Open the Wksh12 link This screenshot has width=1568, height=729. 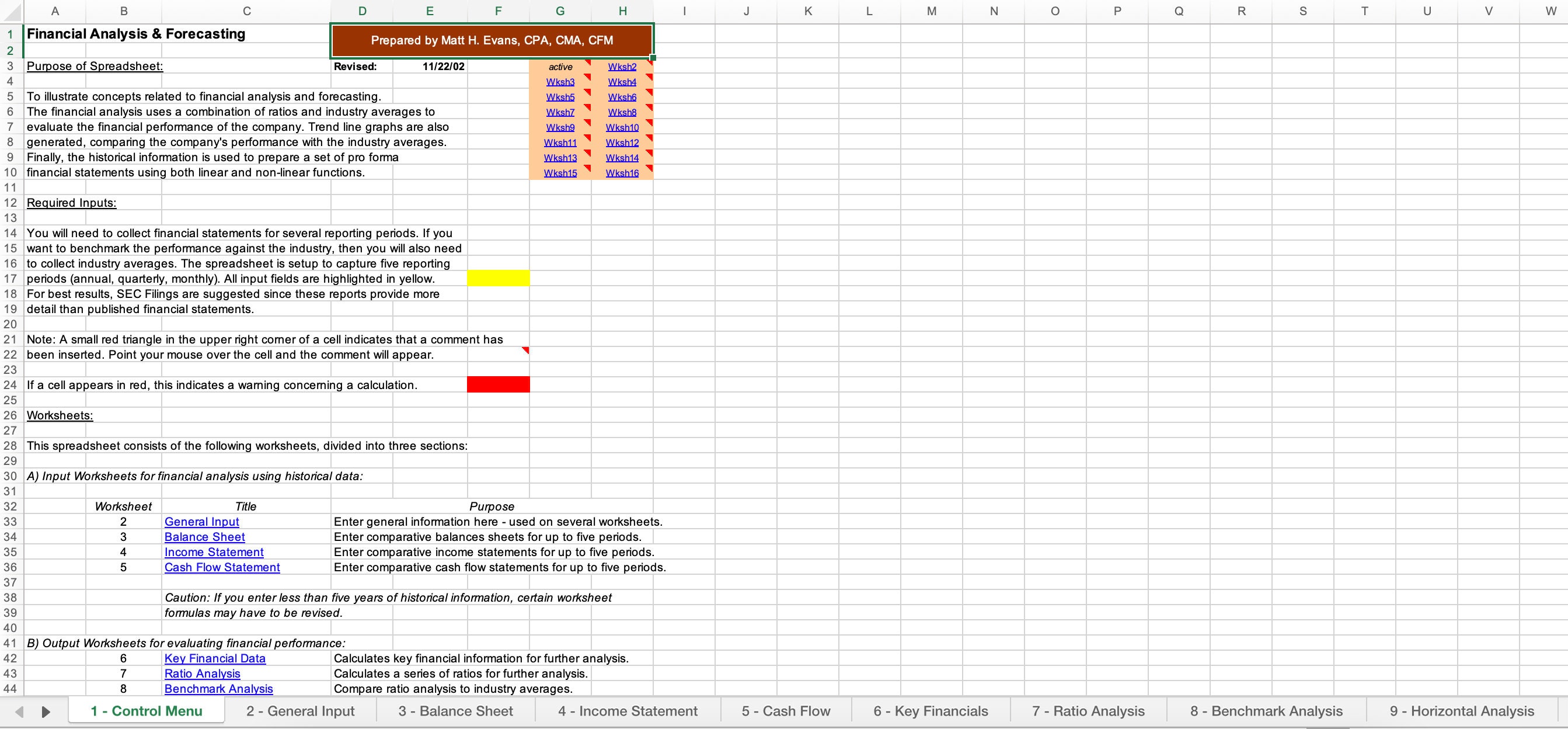(622, 143)
